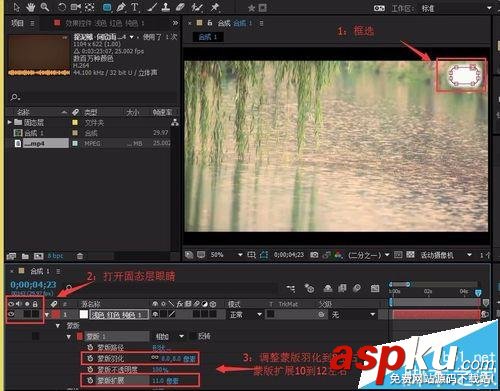Click the interpret footage icon in project footer
This screenshot has width=500, height=391.
pos(11,256)
